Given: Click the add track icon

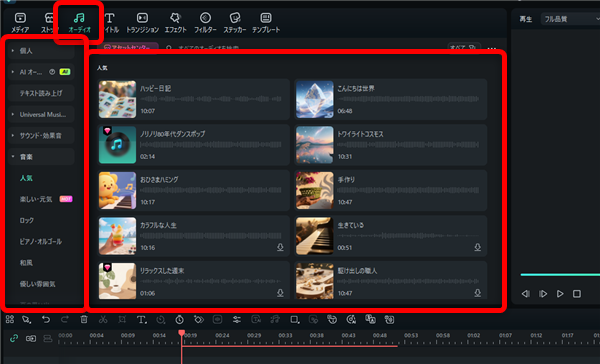Looking at the screenshot, I should [31, 338].
